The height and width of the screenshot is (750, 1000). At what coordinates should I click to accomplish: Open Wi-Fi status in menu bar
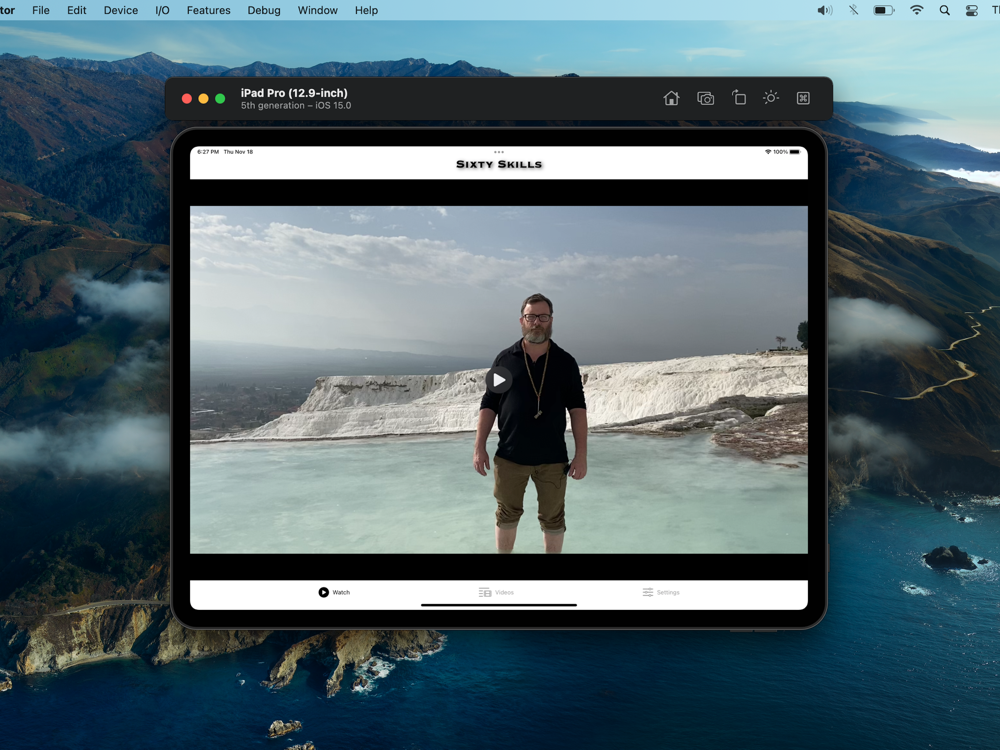coord(916,10)
